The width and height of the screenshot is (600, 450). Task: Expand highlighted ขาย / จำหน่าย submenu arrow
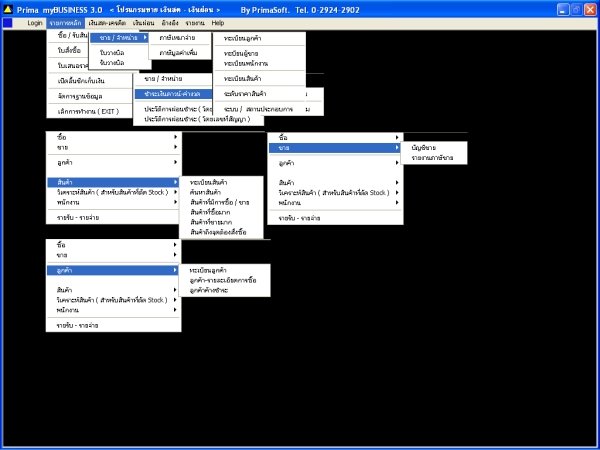click(x=145, y=37)
